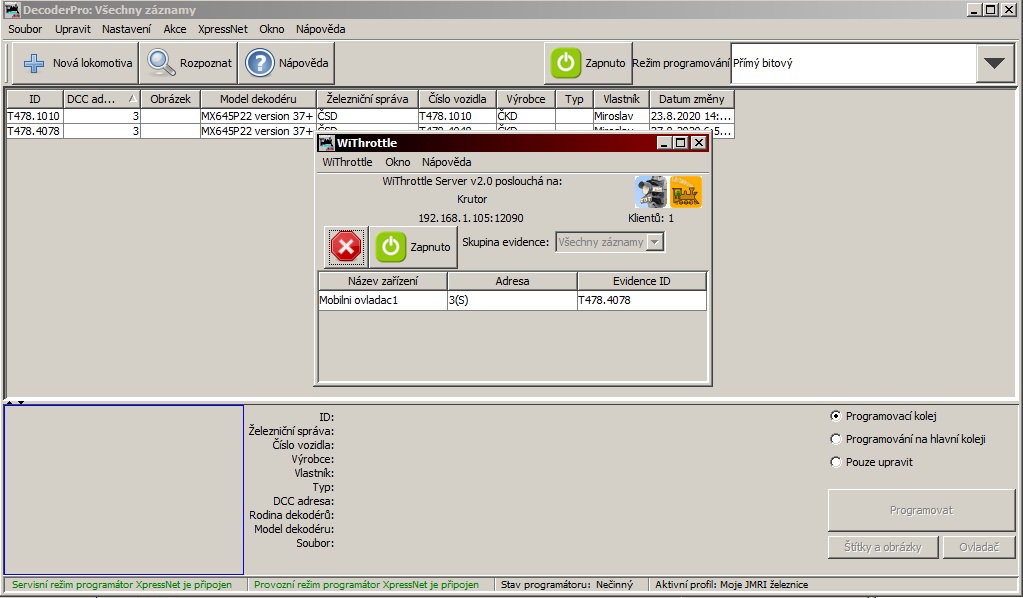1023x598 pixels.
Task: Click the Rozpoznat magnifier button
Action: click(189, 63)
